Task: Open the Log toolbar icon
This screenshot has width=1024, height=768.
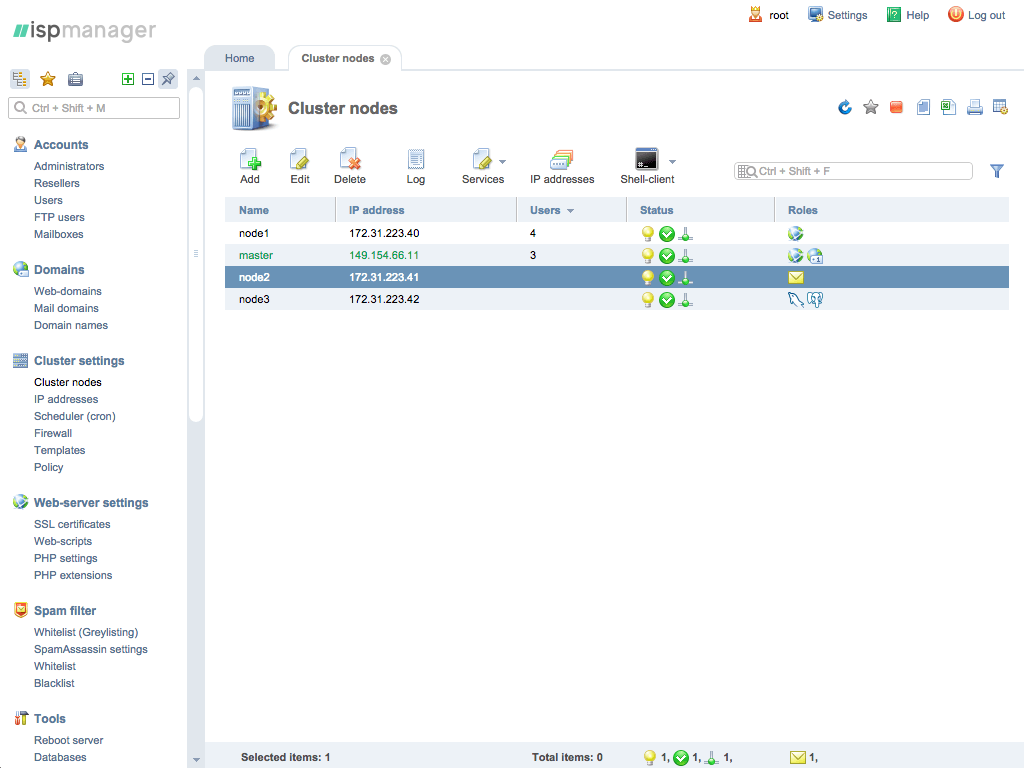Action: pyautogui.click(x=416, y=159)
